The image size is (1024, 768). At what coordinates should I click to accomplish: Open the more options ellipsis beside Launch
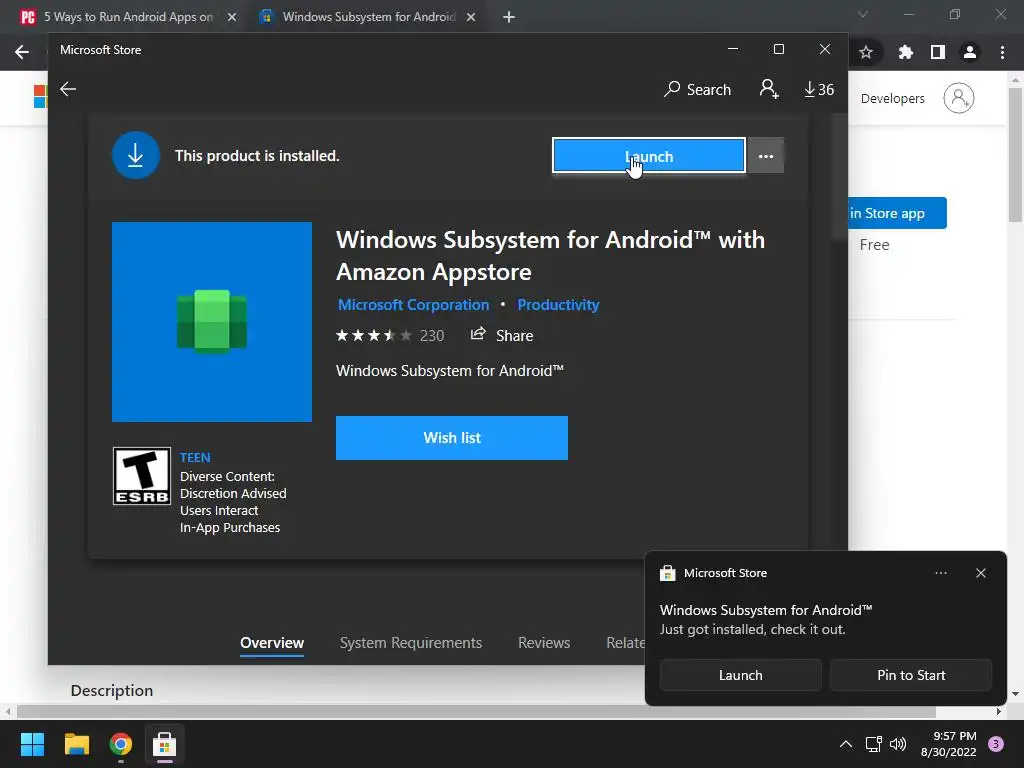point(765,156)
